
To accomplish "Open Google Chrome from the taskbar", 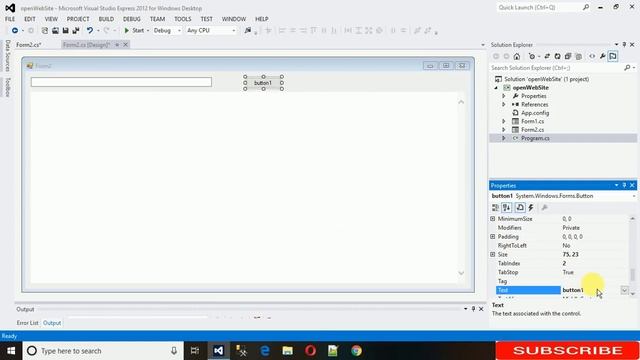I will (x=356, y=351).
